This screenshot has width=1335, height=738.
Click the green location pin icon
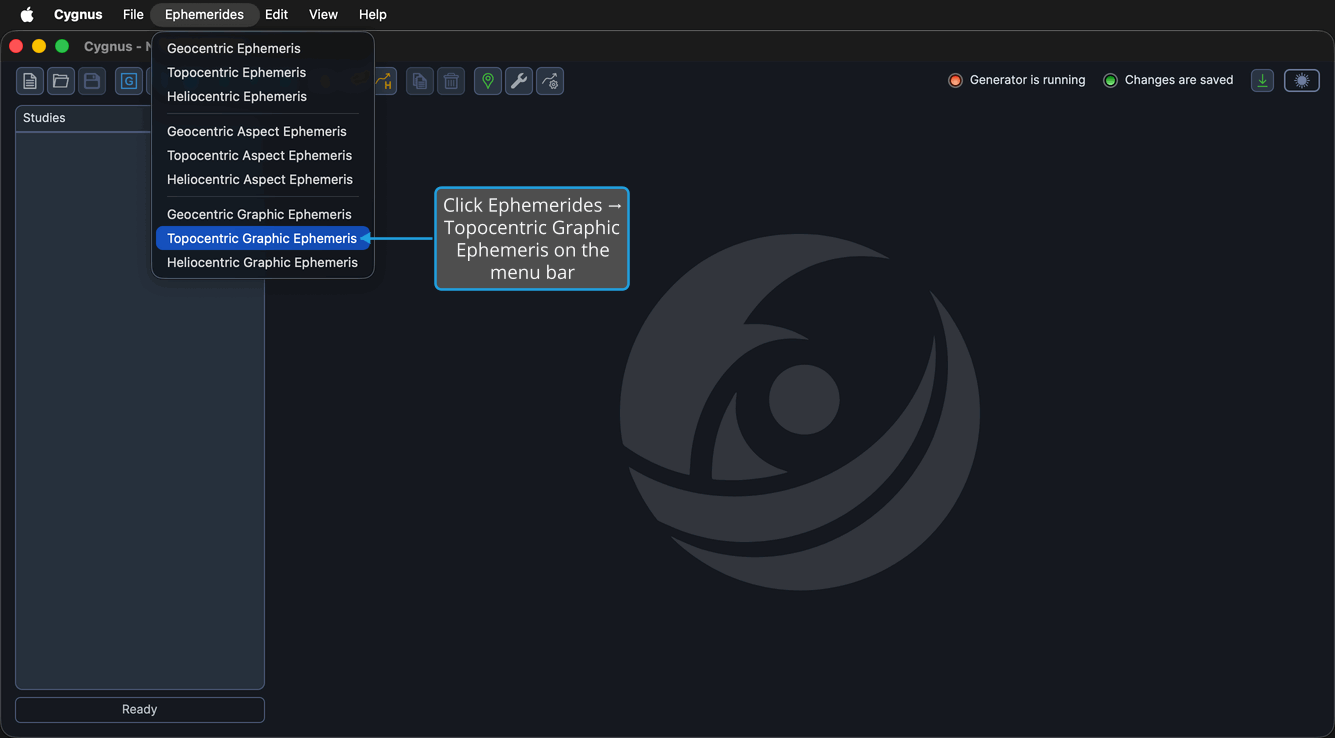coord(488,81)
